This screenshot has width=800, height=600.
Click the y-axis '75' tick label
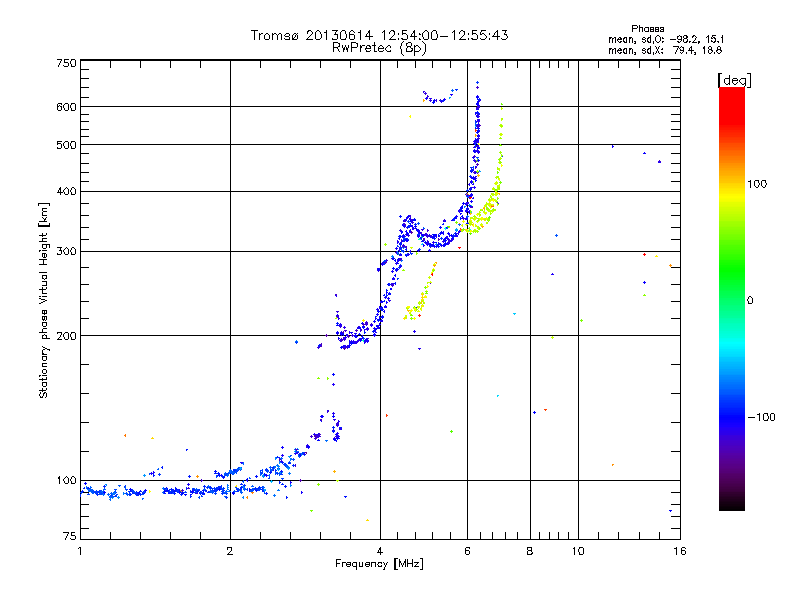(70, 536)
